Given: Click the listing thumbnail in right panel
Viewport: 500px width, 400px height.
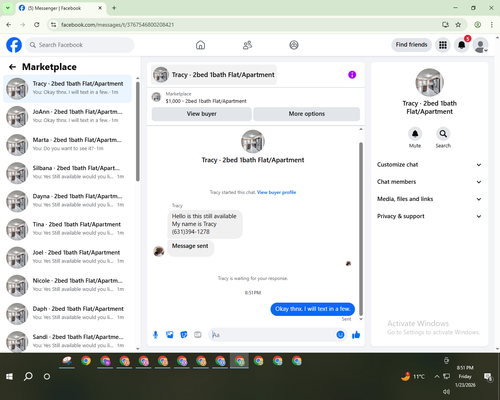Looking at the screenshot, I should pos(429,82).
